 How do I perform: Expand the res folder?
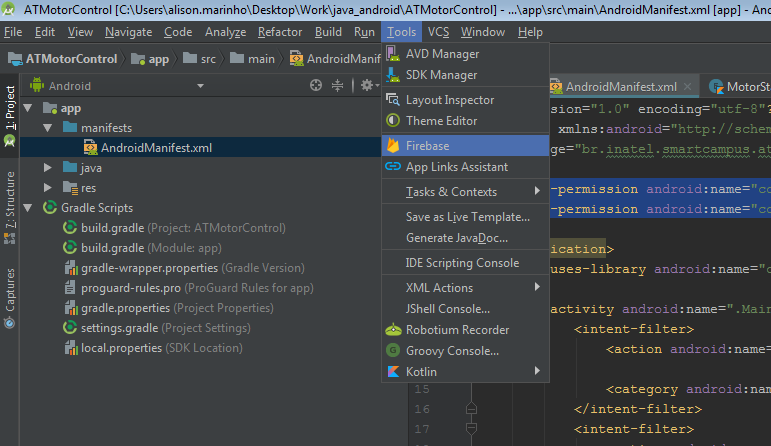pos(48,188)
